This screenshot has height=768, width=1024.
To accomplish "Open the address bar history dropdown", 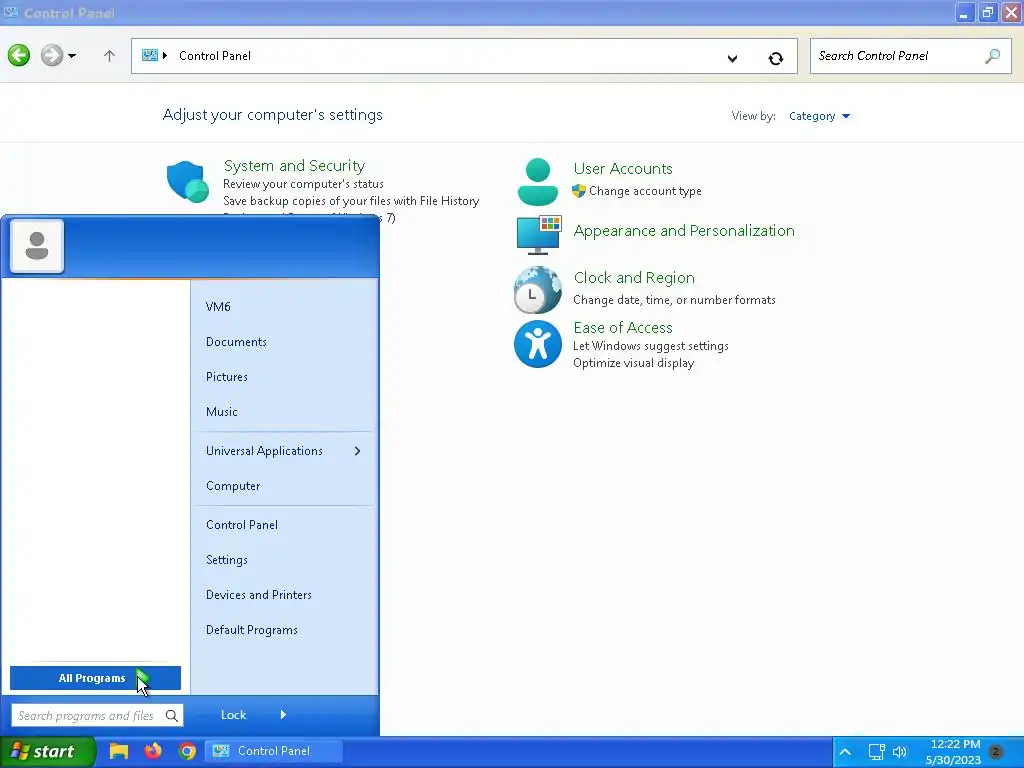I will coord(732,58).
